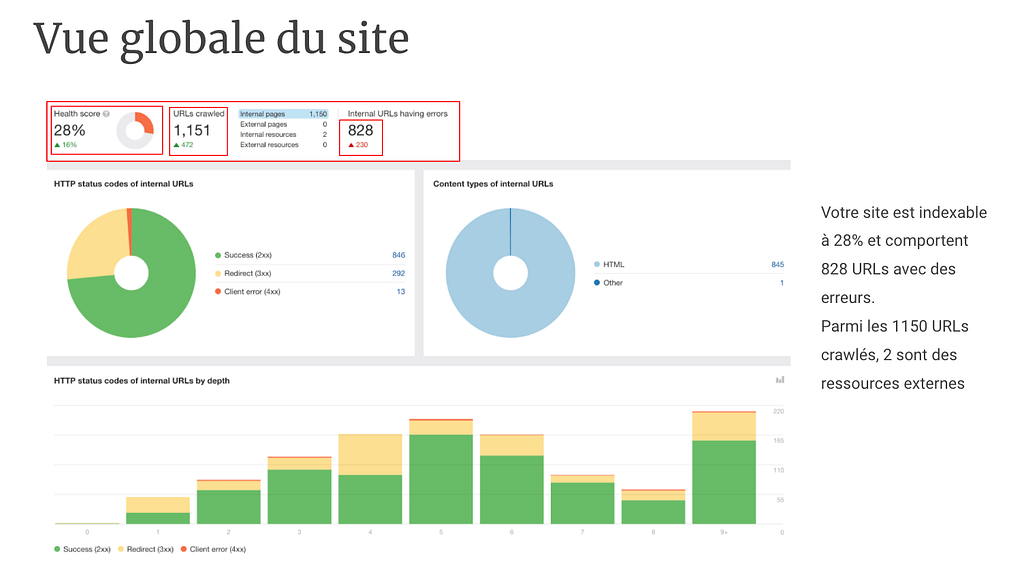Open the 846 Success (2xx) URLs count
The width and height of the screenshot is (1024, 572).
(x=398, y=255)
